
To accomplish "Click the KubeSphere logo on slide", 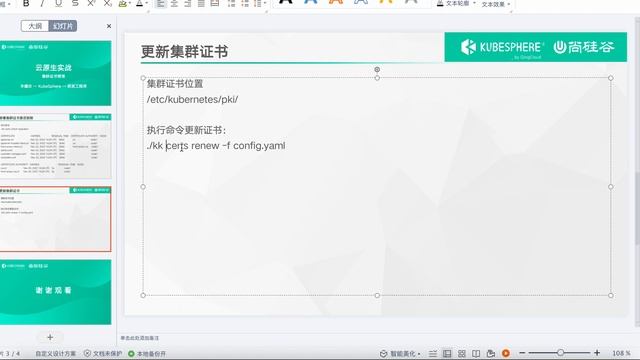I will click(x=502, y=47).
